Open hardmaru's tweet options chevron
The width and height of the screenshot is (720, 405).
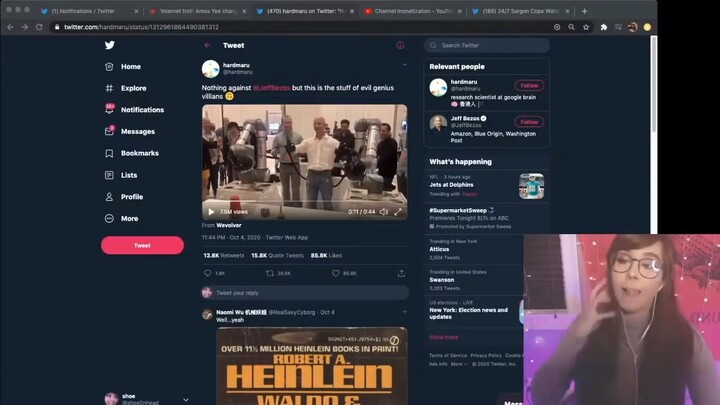point(405,65)
